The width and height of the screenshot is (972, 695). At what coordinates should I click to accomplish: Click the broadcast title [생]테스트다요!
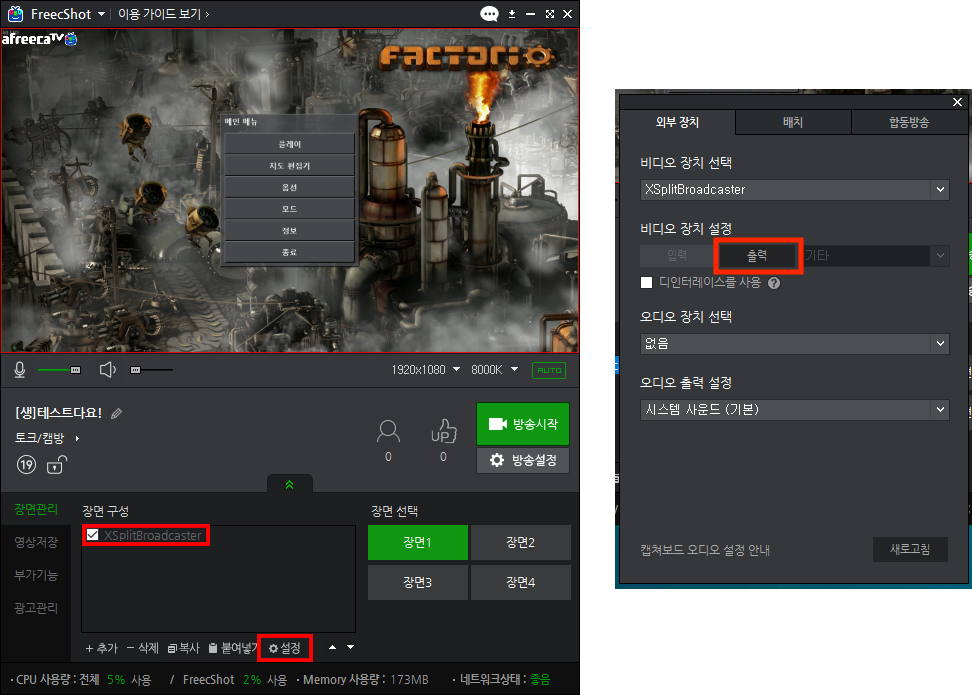click(x=58, y=413)
